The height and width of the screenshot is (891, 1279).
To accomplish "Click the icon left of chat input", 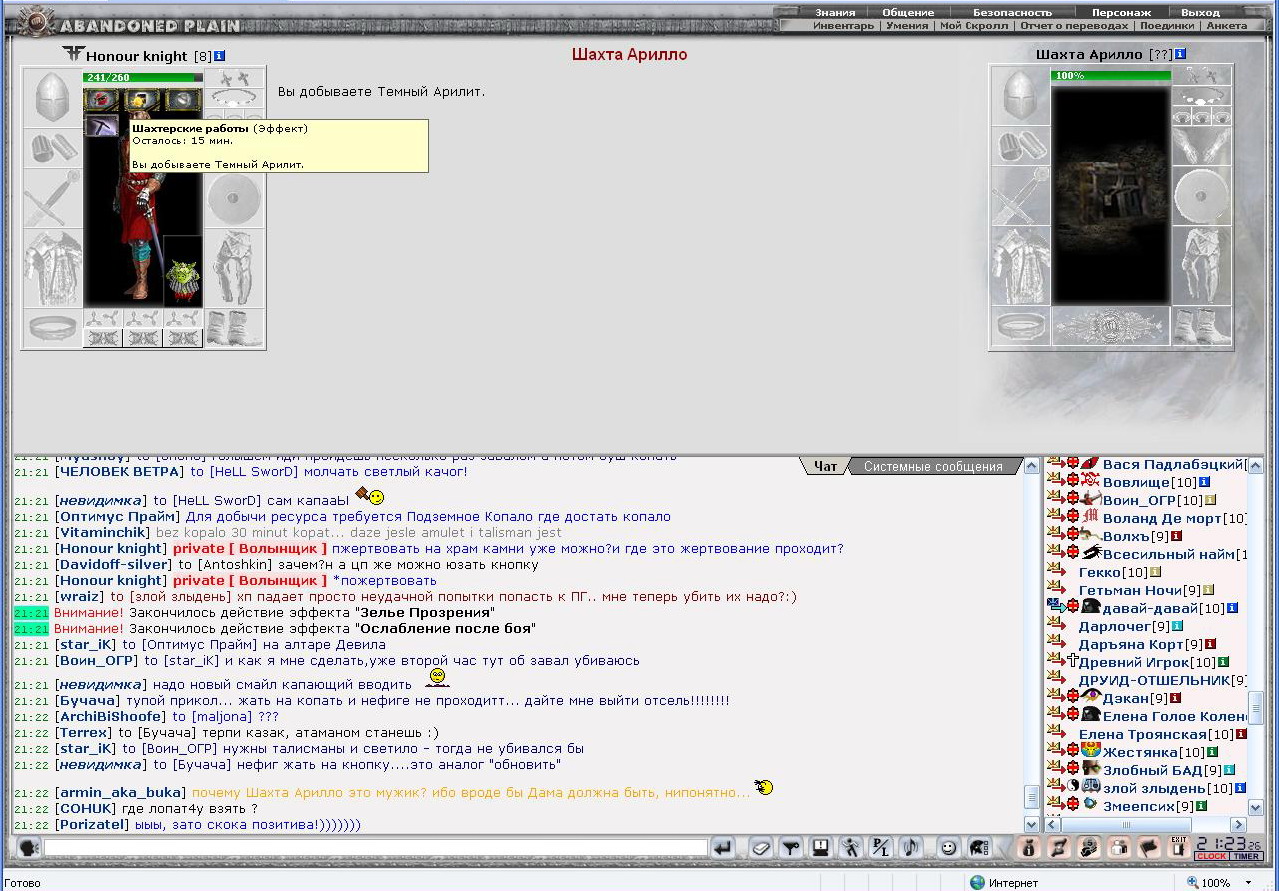I will pos(29,848).
